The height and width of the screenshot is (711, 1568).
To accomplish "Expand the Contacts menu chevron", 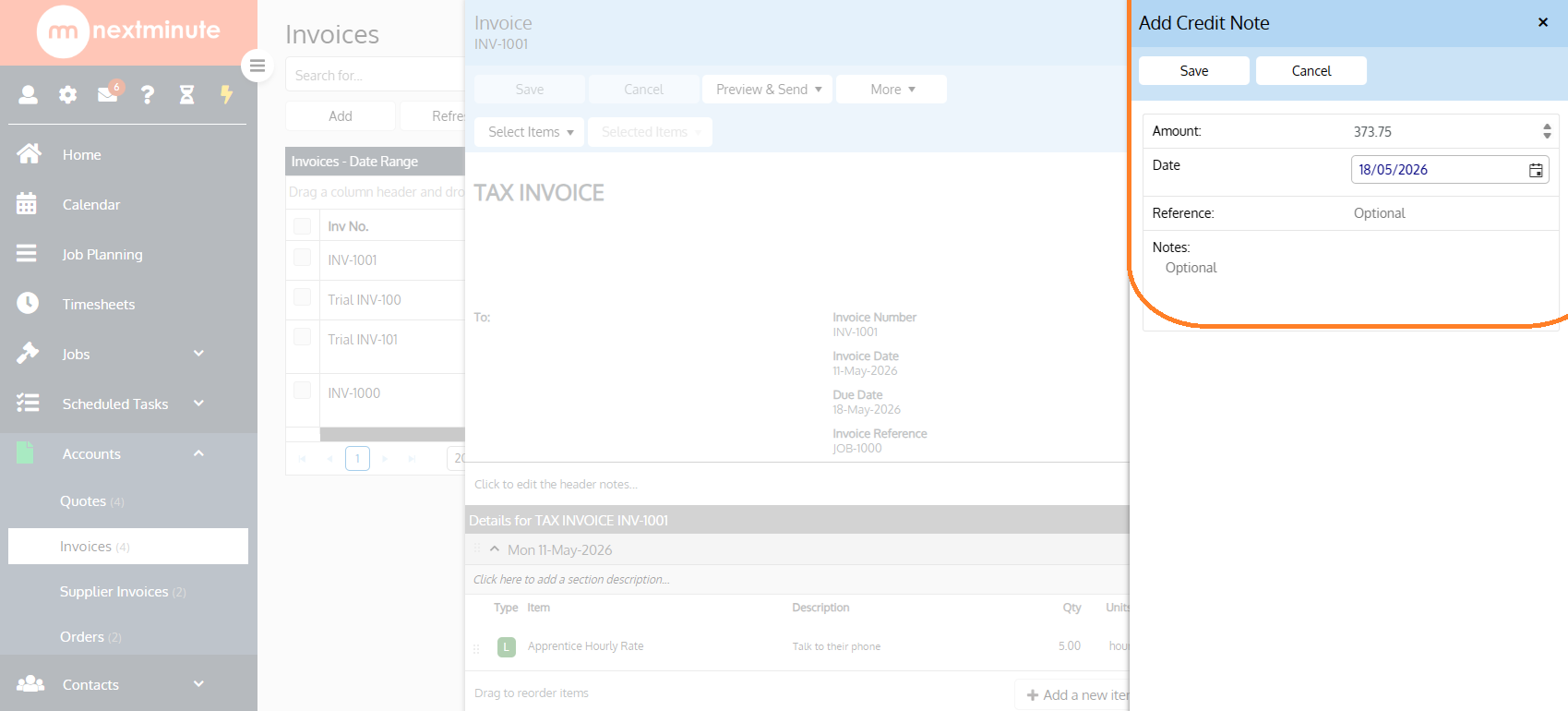I will [x=198, y=683].
